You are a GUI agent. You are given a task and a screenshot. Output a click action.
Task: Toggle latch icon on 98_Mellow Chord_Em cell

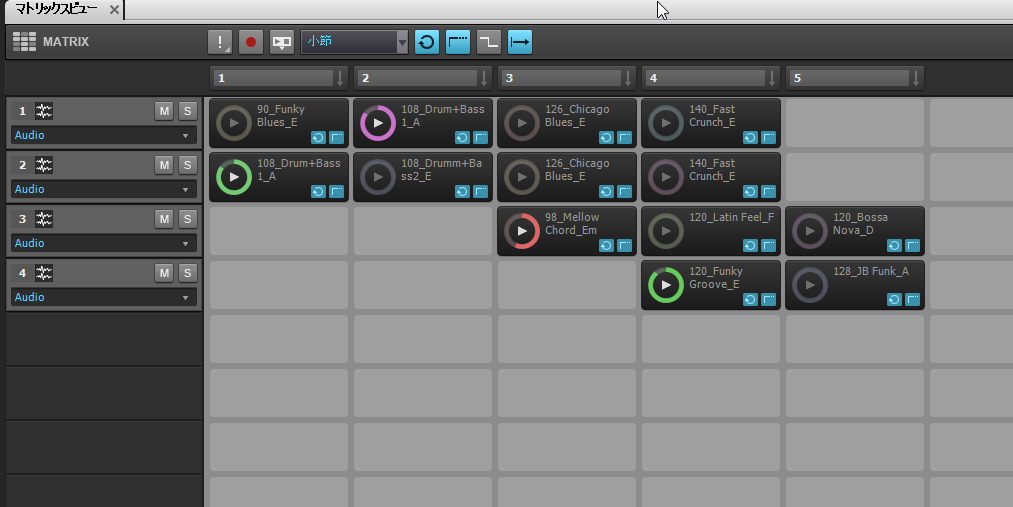tap(625, 245)
